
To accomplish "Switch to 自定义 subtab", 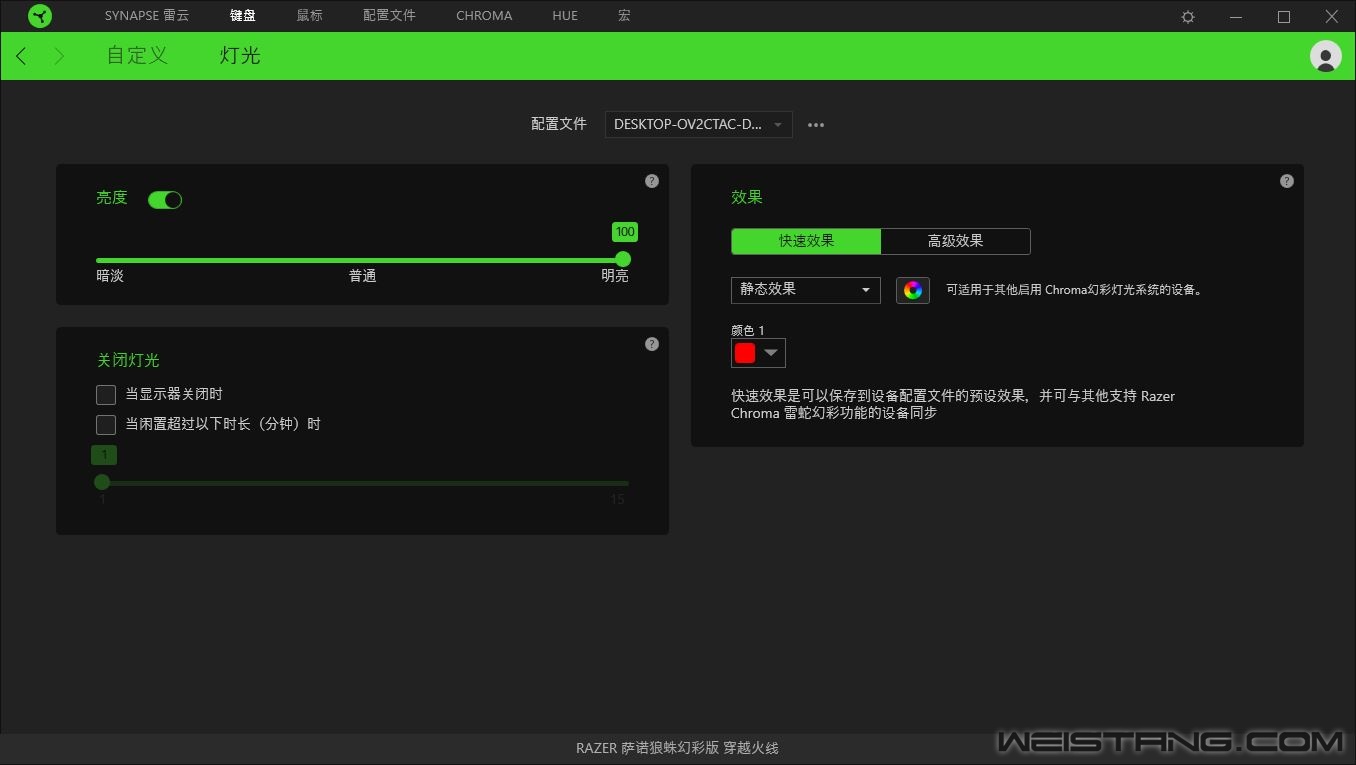I will 137,56.
